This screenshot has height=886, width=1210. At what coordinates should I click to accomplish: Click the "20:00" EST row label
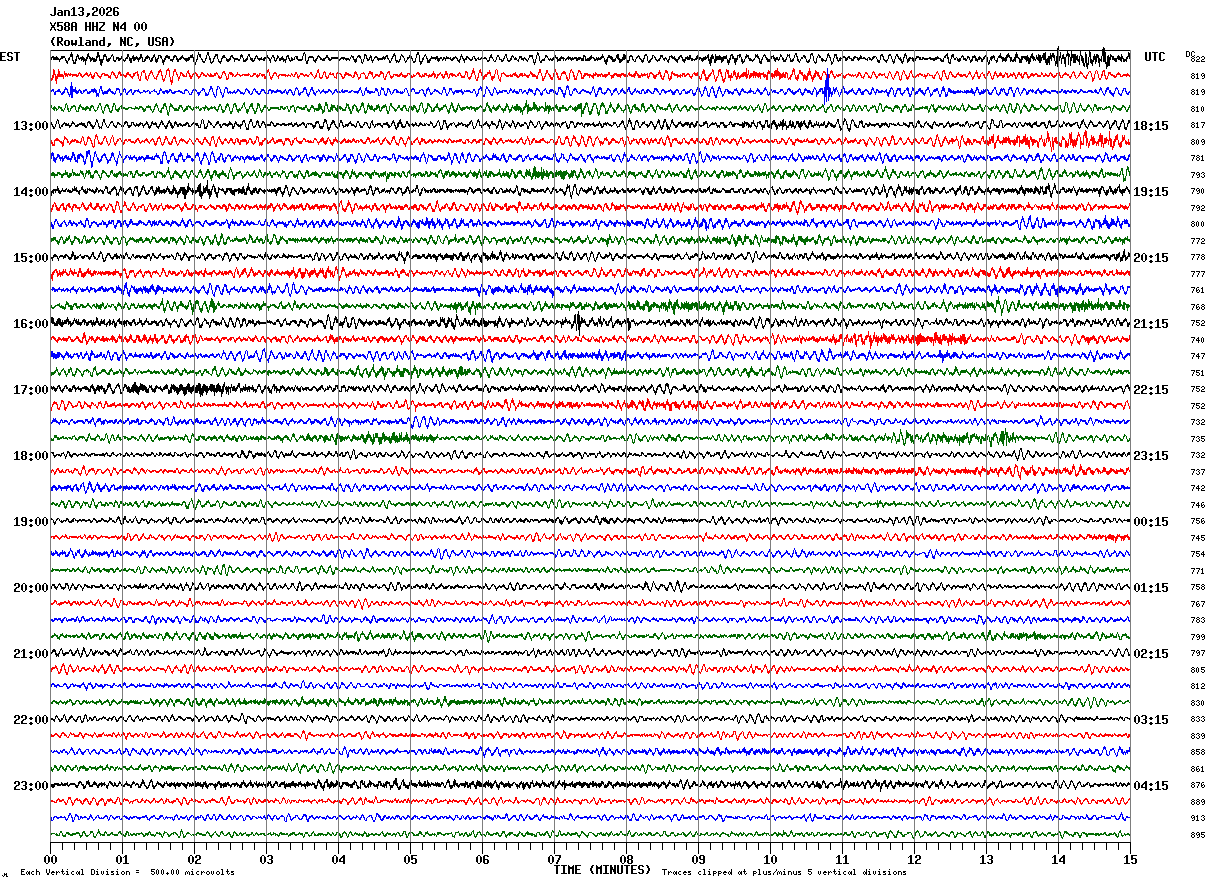pos(30,588)
